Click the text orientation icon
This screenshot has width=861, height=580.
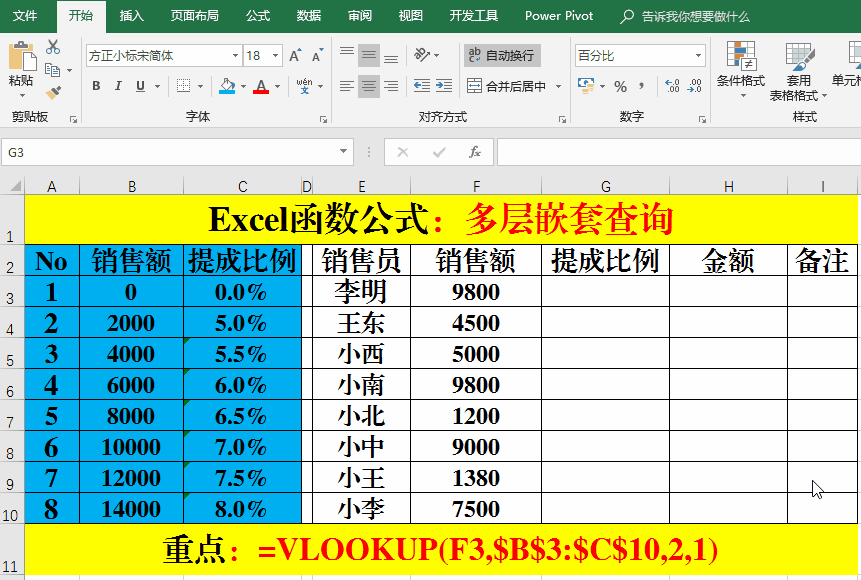coord(422,55)
